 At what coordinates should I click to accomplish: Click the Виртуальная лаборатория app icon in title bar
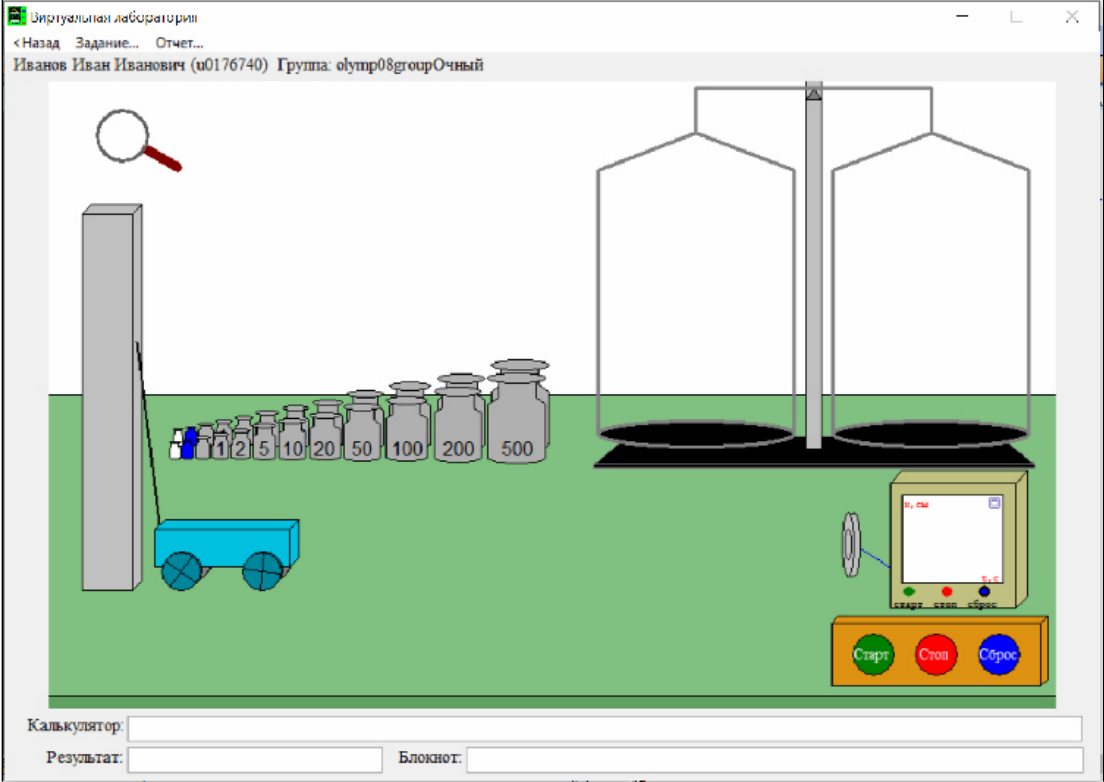pos(16,15)
